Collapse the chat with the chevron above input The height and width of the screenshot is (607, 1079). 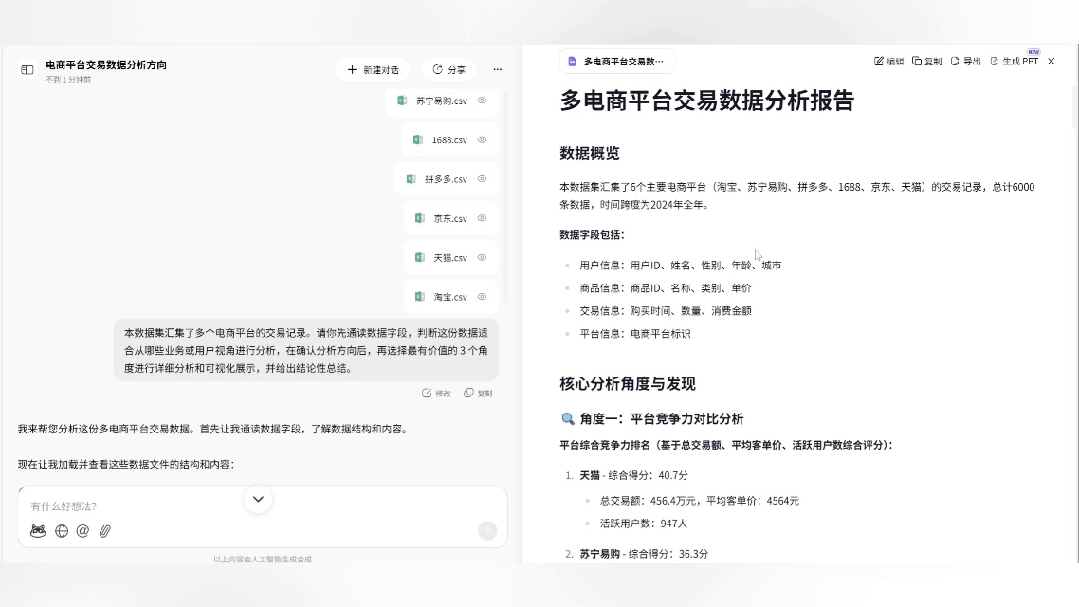tap(258, 498)
